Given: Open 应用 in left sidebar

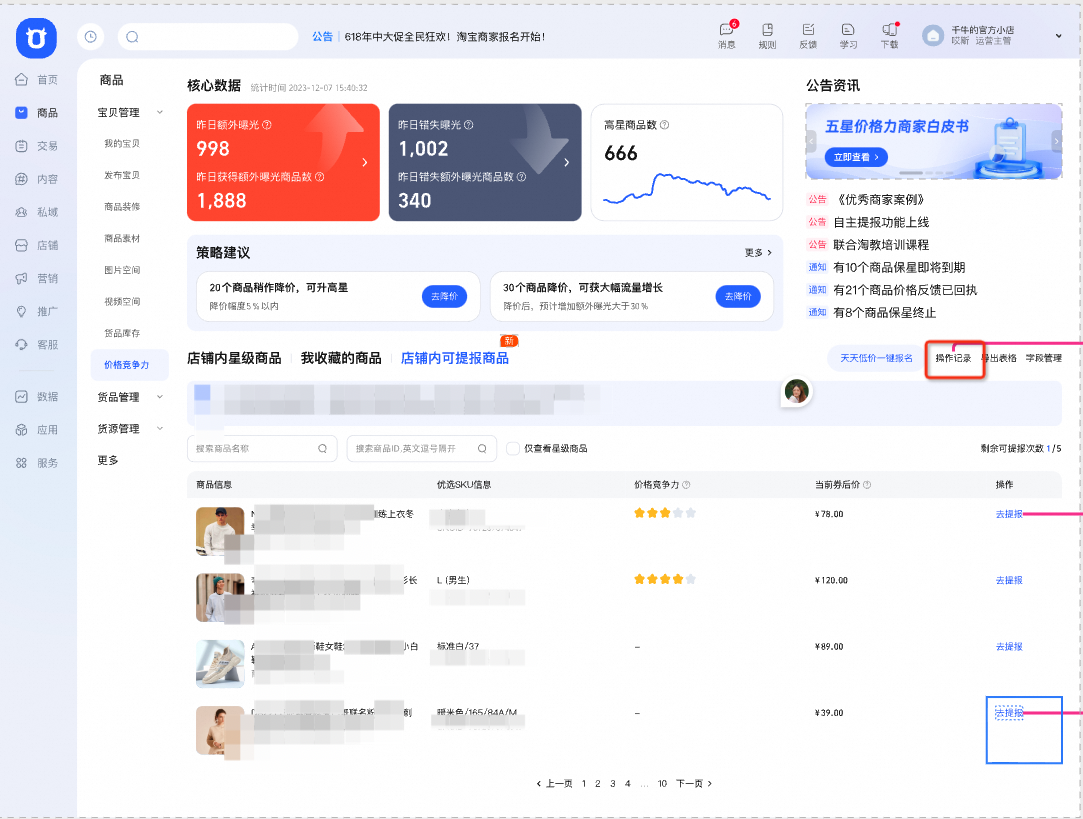Looking at the screenshot, I should (x=36, y=430).
